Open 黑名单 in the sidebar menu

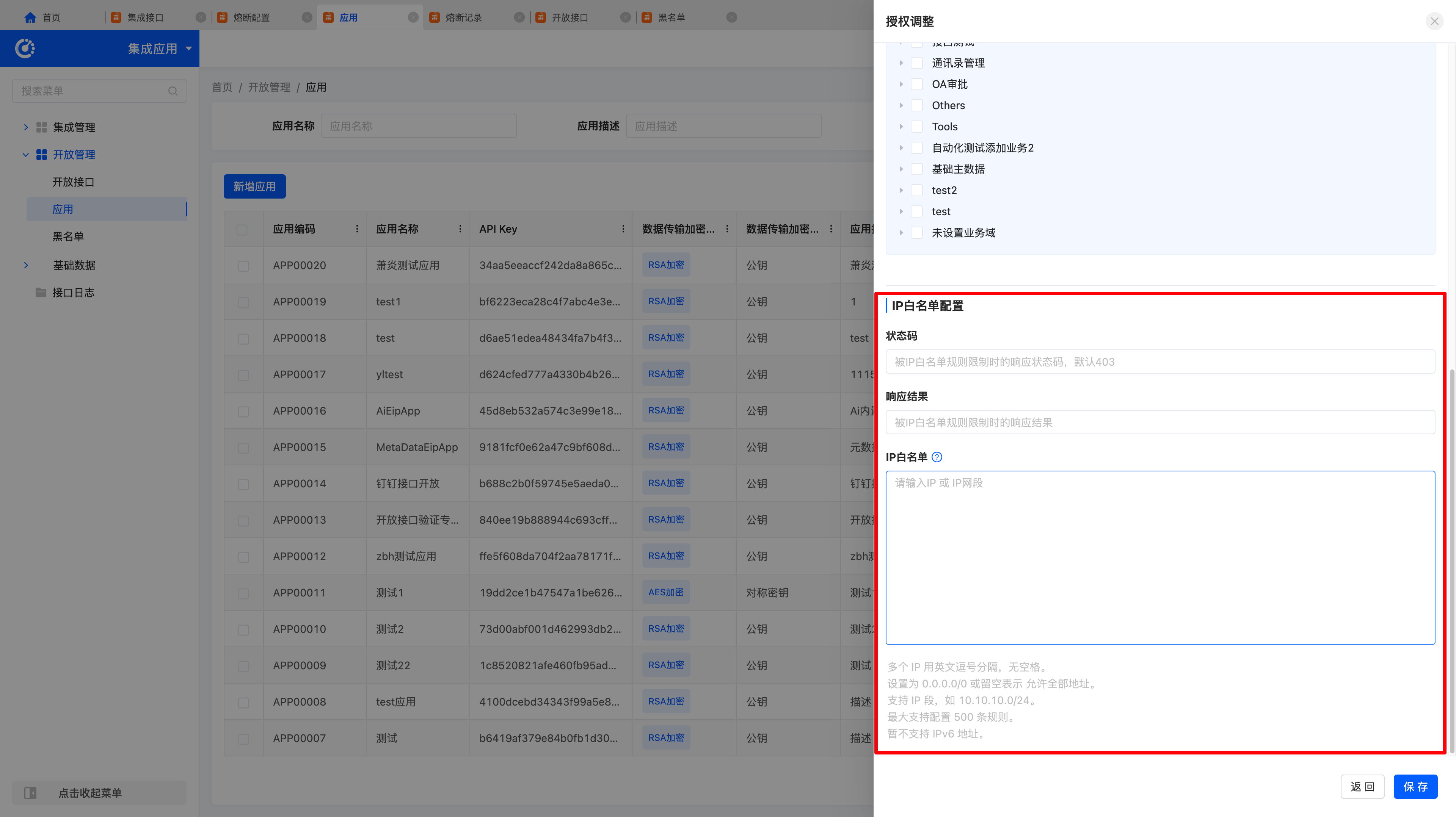coord(68,236)
